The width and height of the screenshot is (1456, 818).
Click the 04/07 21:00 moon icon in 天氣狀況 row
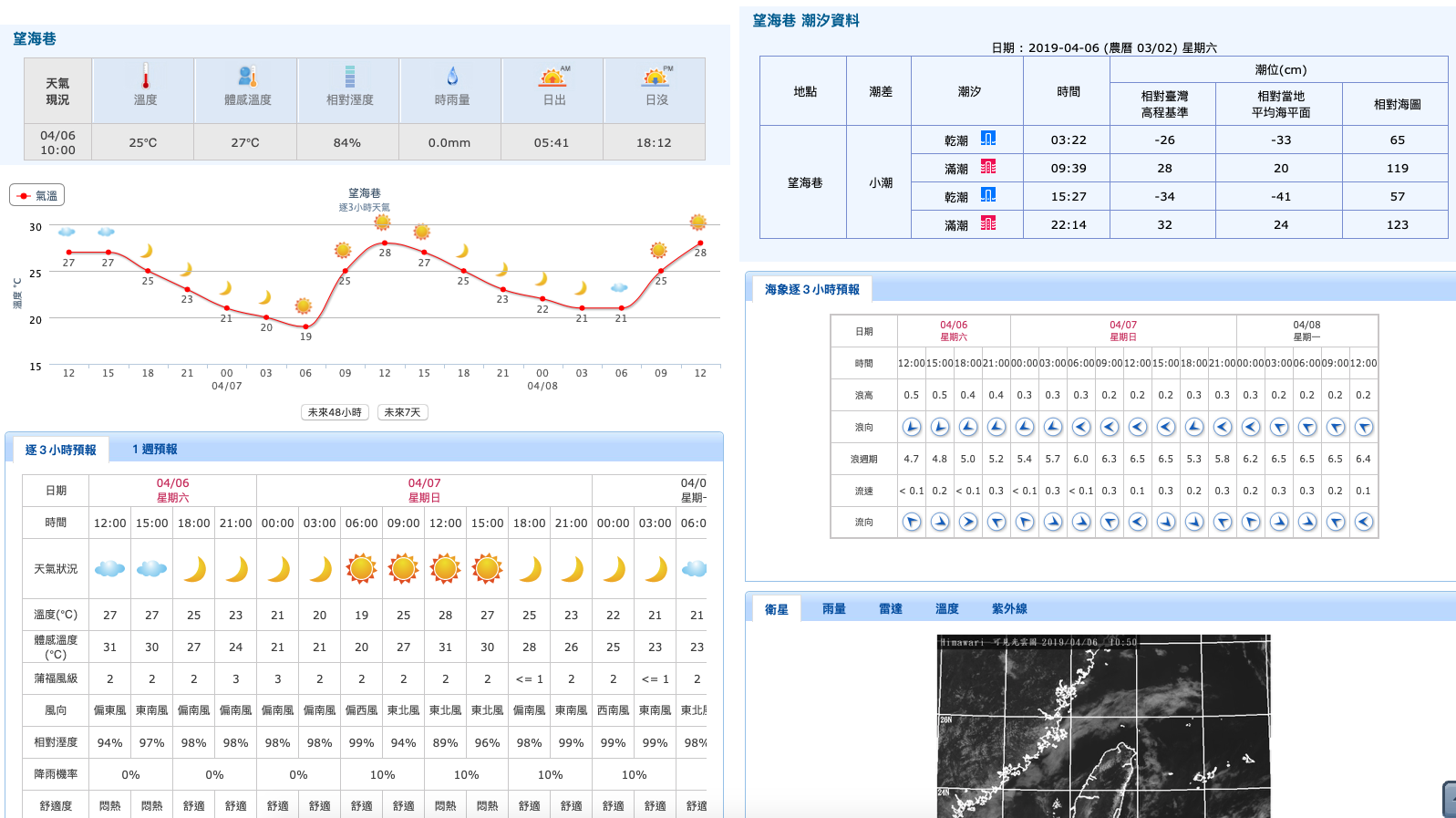click(572, 569)
